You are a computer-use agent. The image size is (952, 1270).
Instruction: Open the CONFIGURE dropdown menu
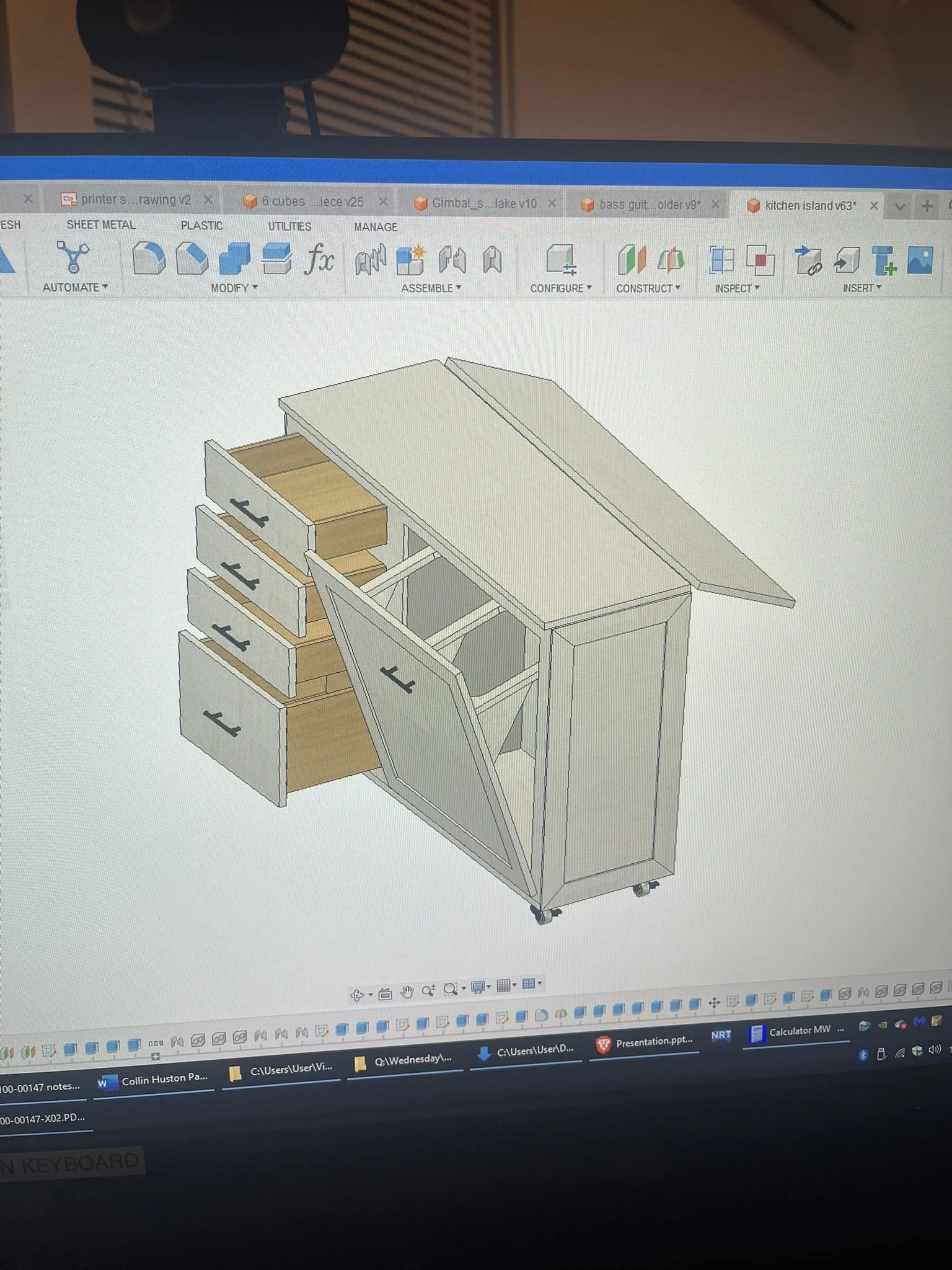pyautogui.click(x=561, y=288)
